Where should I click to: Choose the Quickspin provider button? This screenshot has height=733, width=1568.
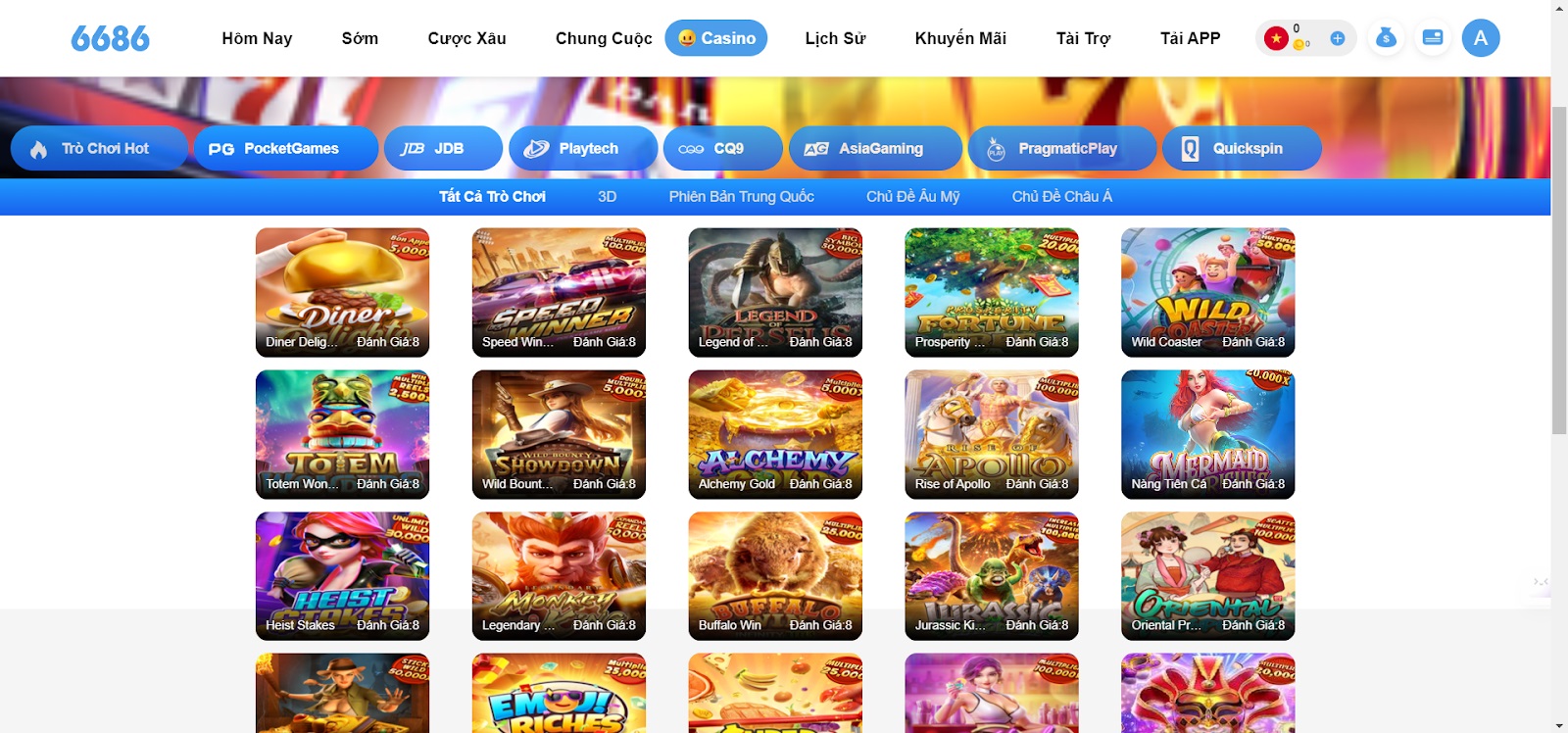point(1242,149)
